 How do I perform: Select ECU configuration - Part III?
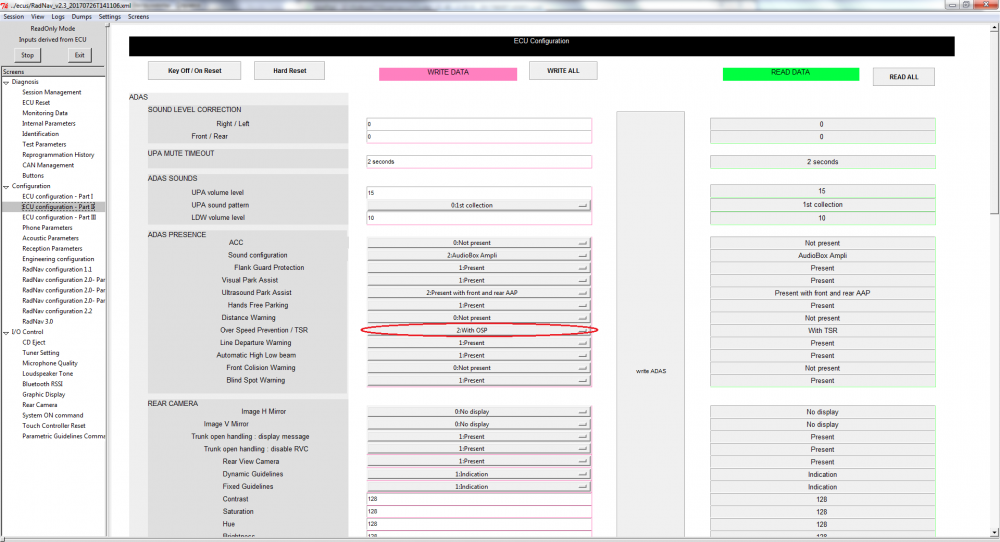coord(59,217)
